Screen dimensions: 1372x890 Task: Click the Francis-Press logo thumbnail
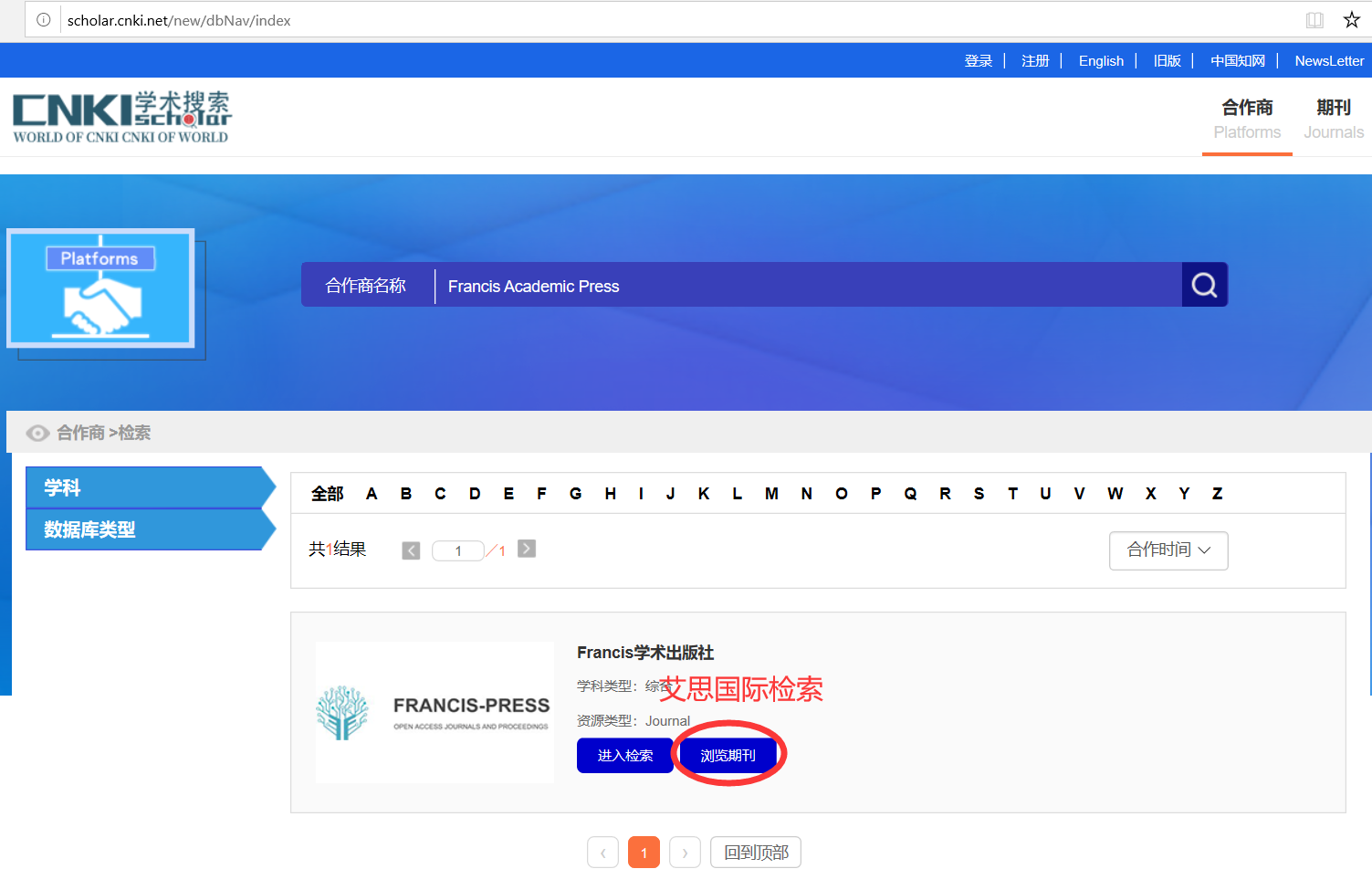tap(435, 712)
